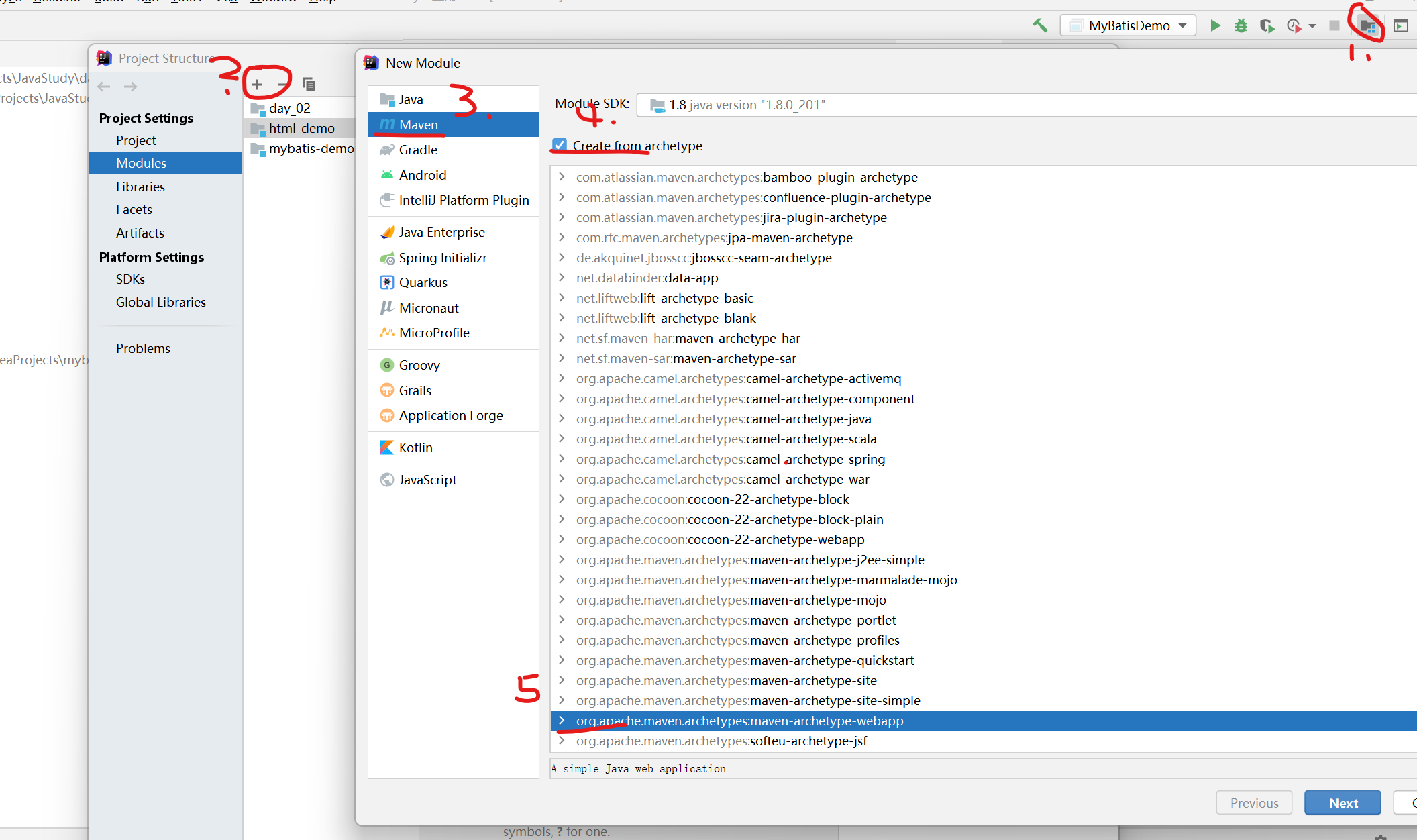1417x840 pixels.
Task: Open the MyBatisDemo run configuration dropdown
Action: click(x=1128, y=25)
